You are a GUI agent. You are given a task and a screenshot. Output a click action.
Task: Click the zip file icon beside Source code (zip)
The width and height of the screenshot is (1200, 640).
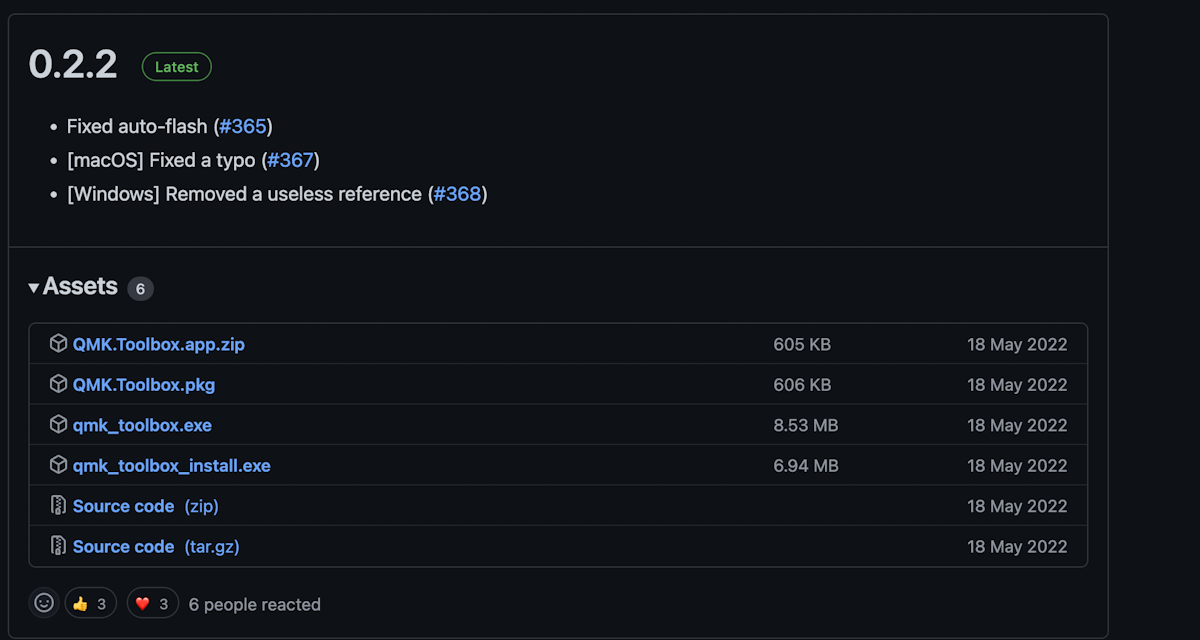pos(58,506)
